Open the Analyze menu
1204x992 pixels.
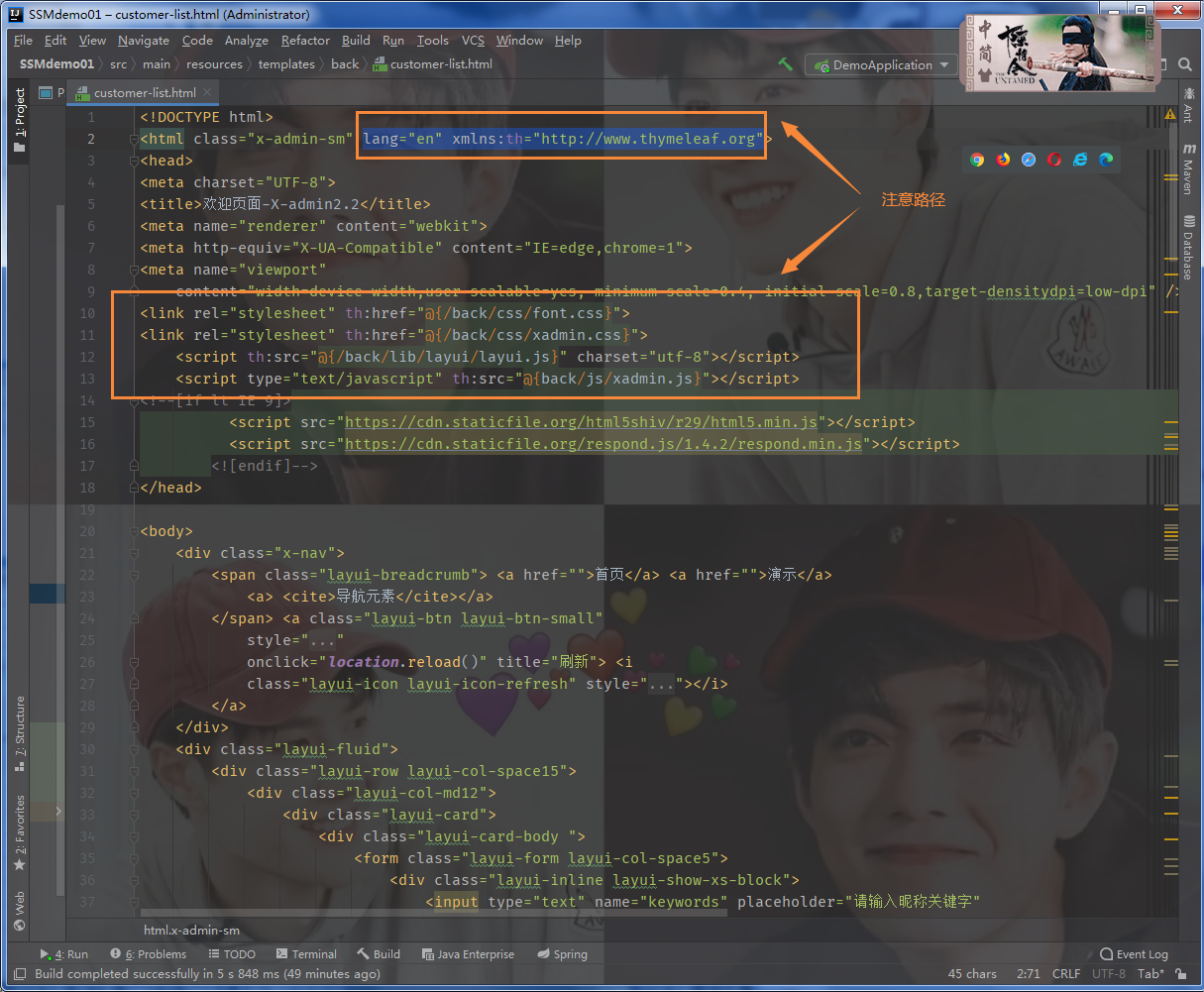[246, 41]
